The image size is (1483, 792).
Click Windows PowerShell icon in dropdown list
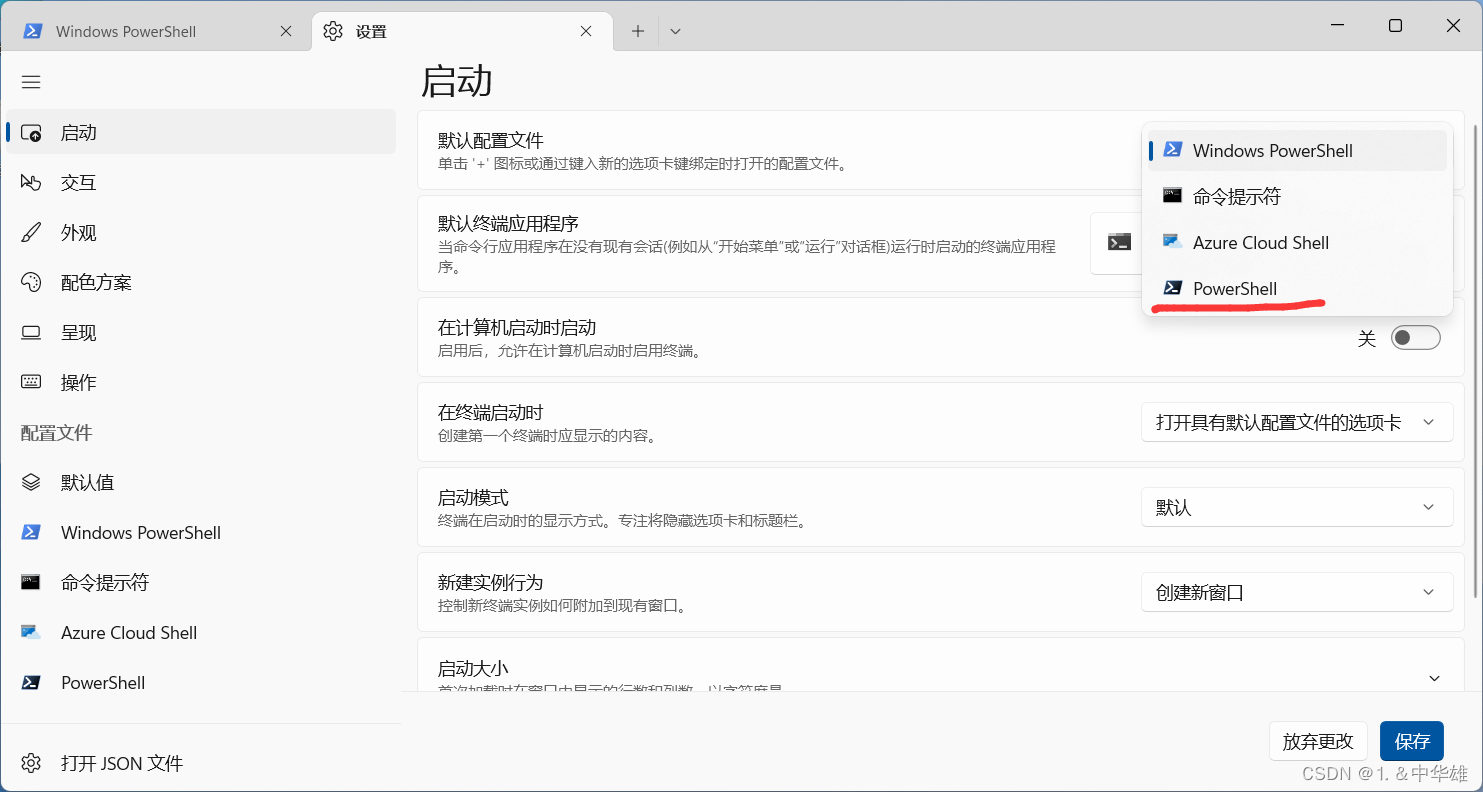point(1173,150)
